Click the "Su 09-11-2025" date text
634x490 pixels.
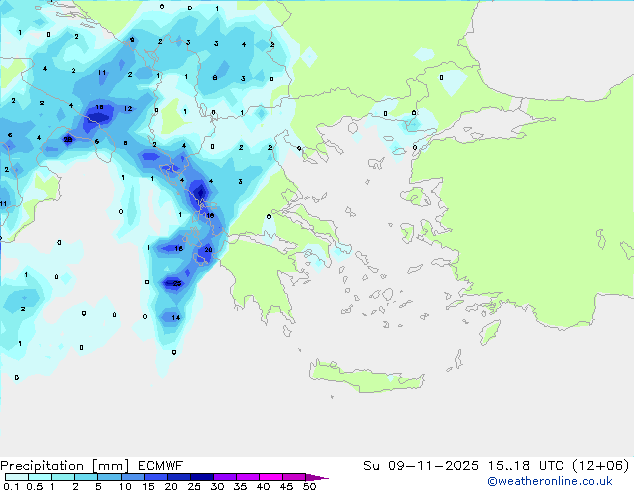pos(421,466)
